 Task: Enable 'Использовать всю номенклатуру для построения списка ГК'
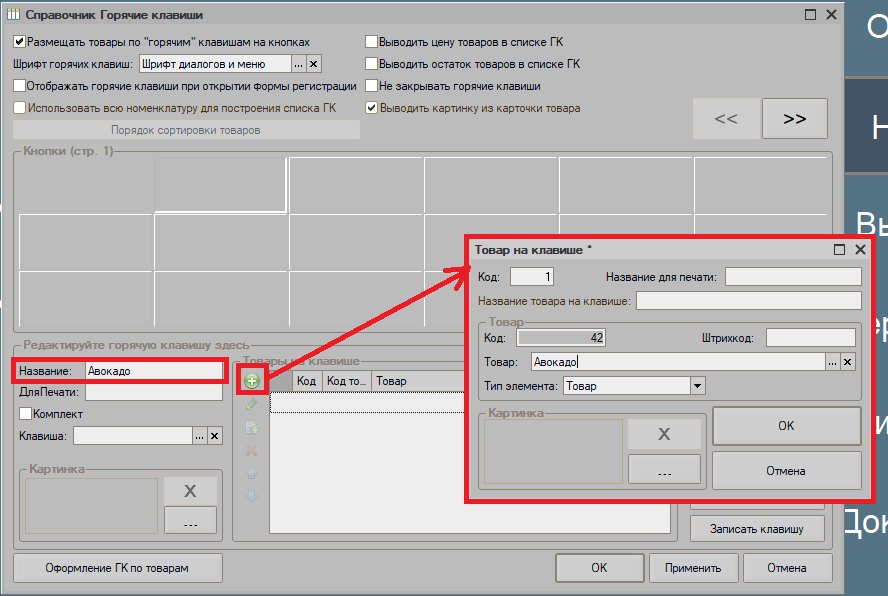[x=19, y=108]
